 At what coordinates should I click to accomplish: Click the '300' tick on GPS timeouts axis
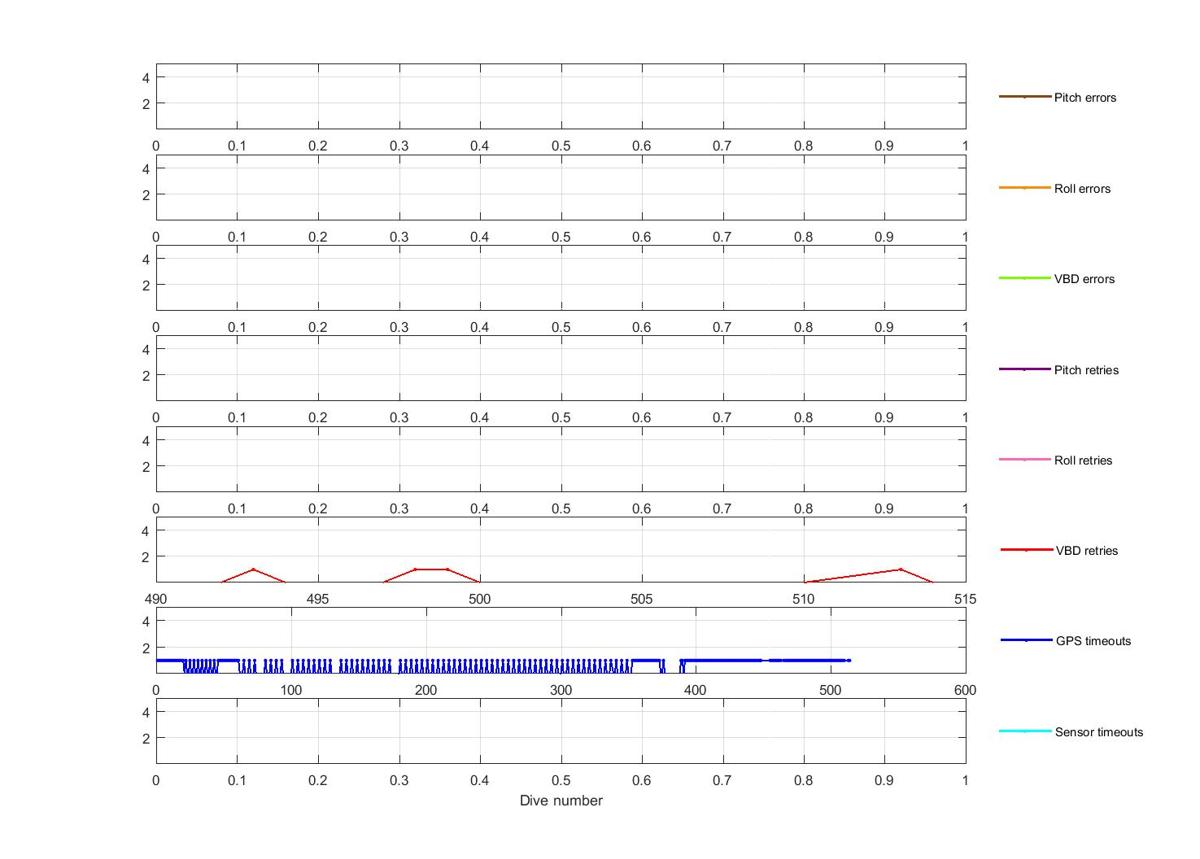[x=560, y=690]
